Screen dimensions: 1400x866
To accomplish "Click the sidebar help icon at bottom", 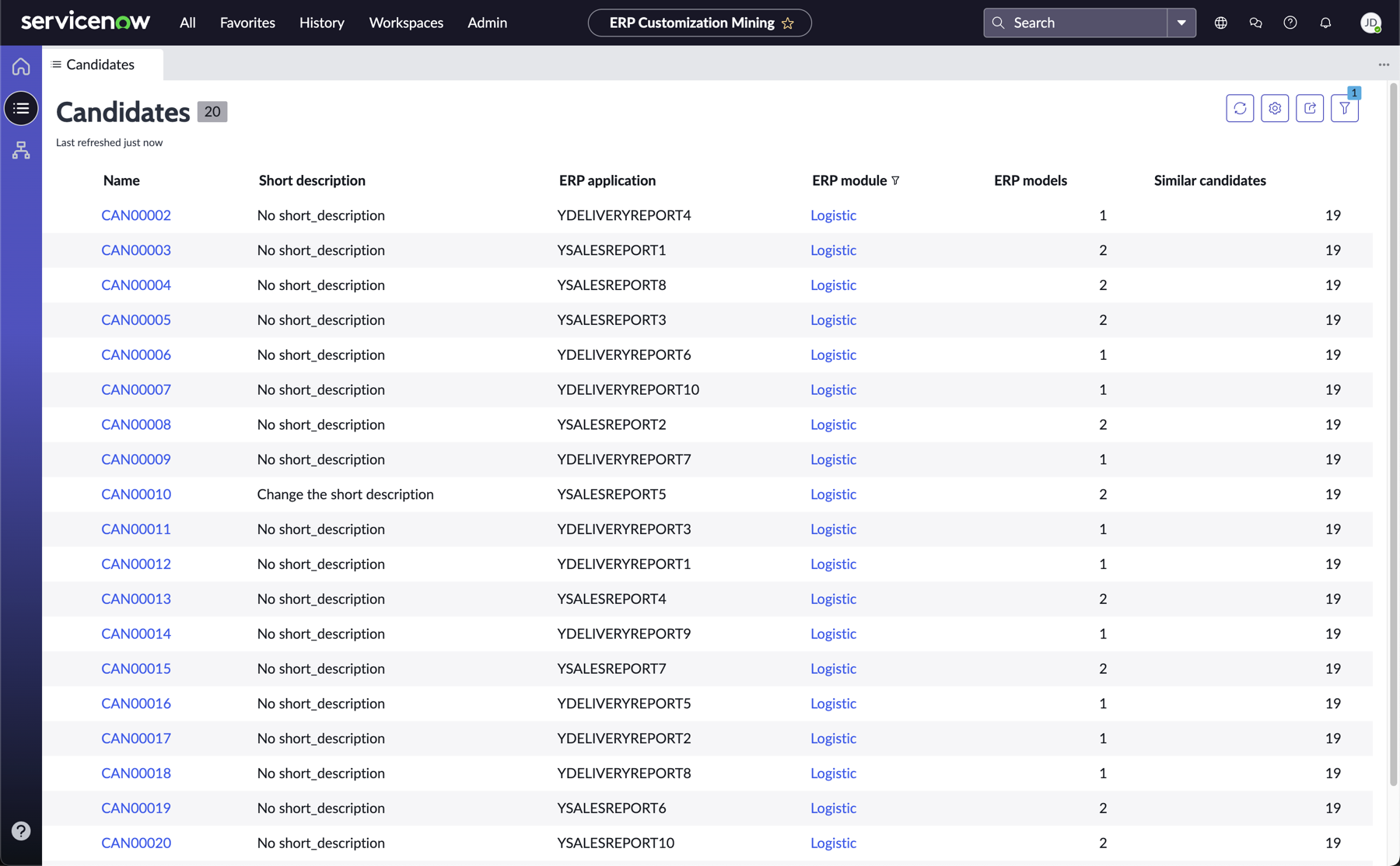I will [21, 831].
